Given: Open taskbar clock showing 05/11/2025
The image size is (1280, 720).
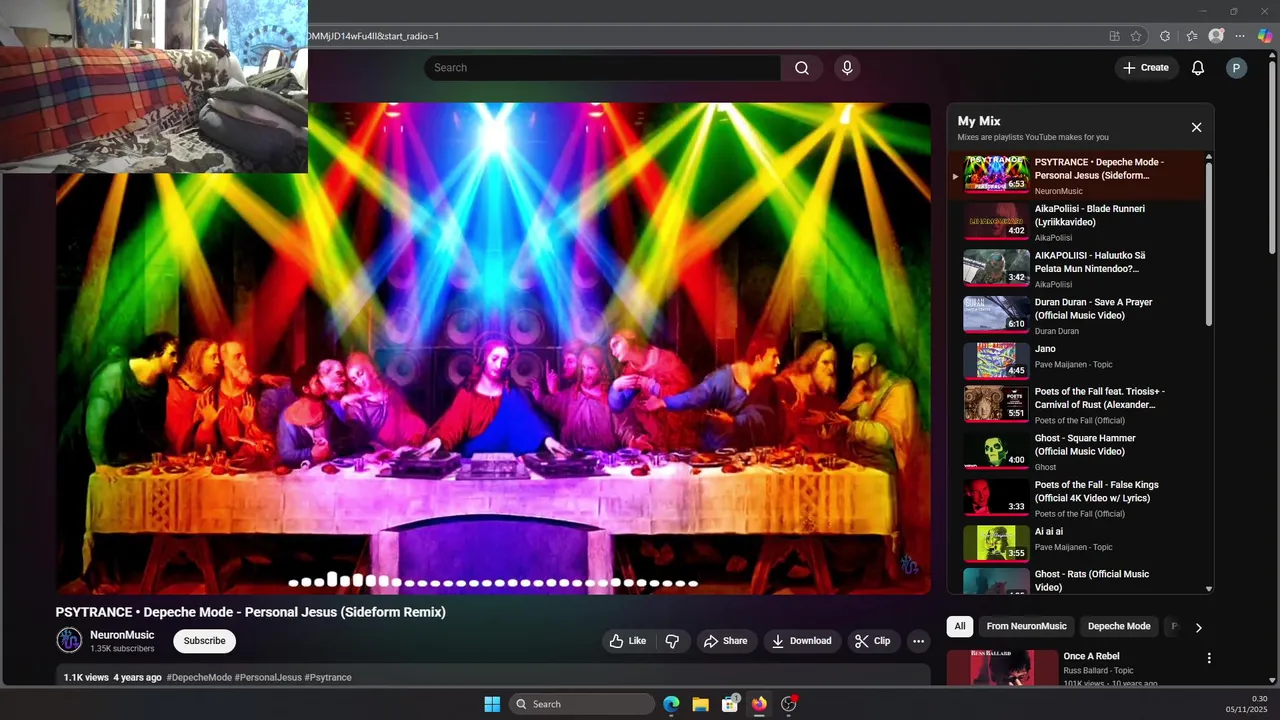Looking at the screenshot, I should (1246, 704).
